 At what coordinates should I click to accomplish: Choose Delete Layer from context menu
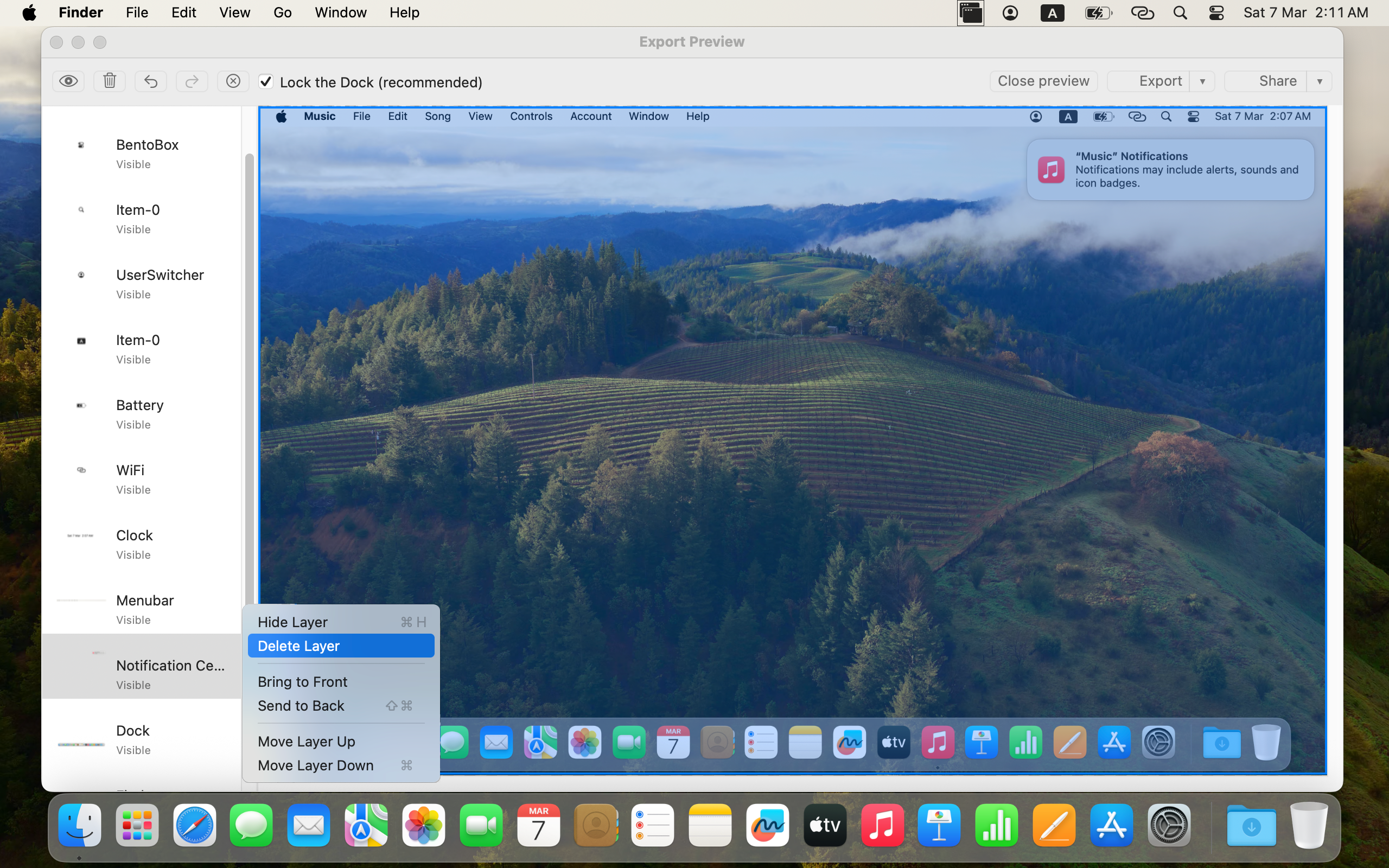[340, 646]
